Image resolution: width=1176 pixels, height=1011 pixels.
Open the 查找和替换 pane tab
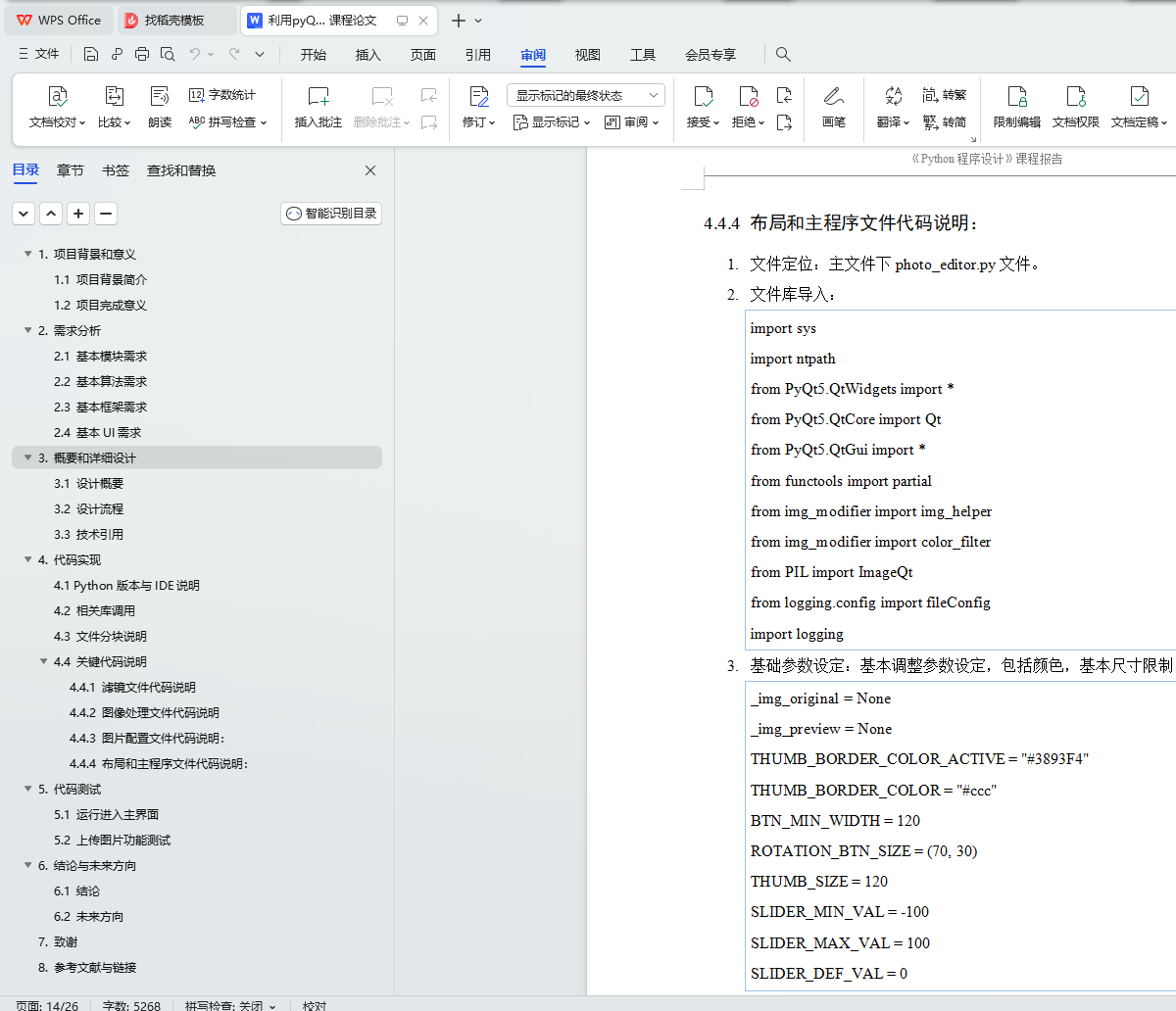[181, 170]
